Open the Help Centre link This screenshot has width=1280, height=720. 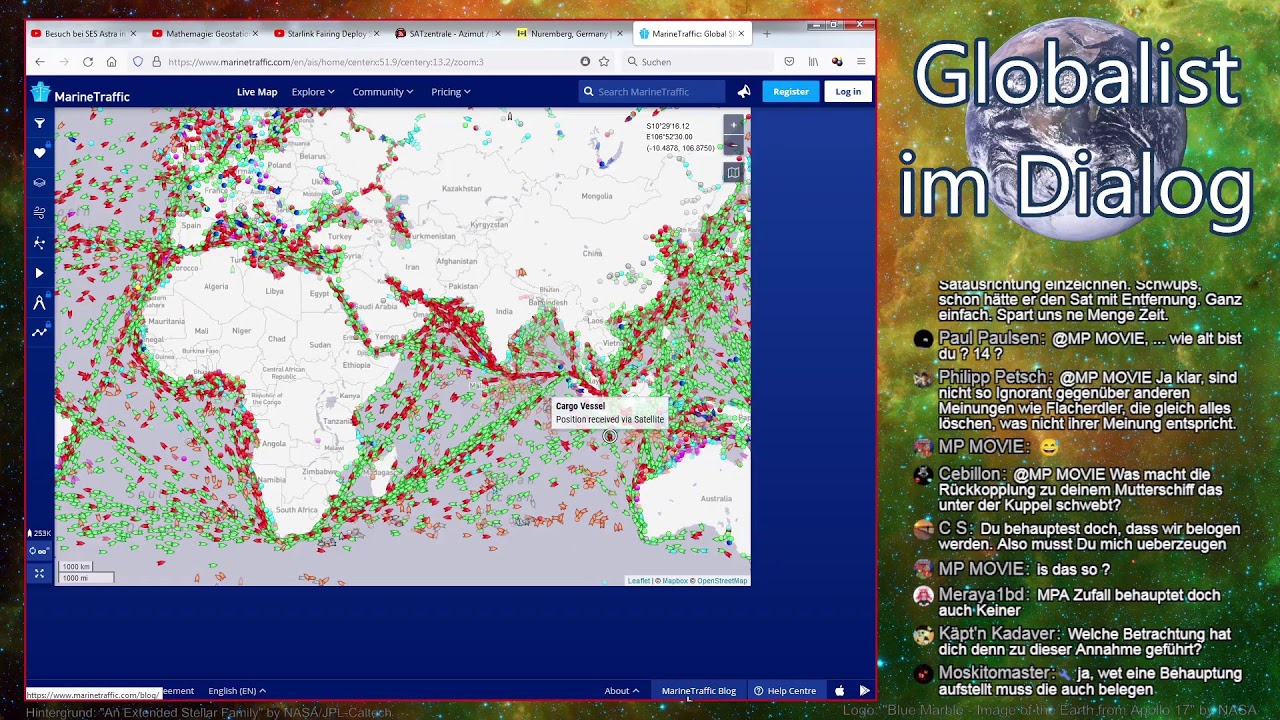(x=785, y=691)
